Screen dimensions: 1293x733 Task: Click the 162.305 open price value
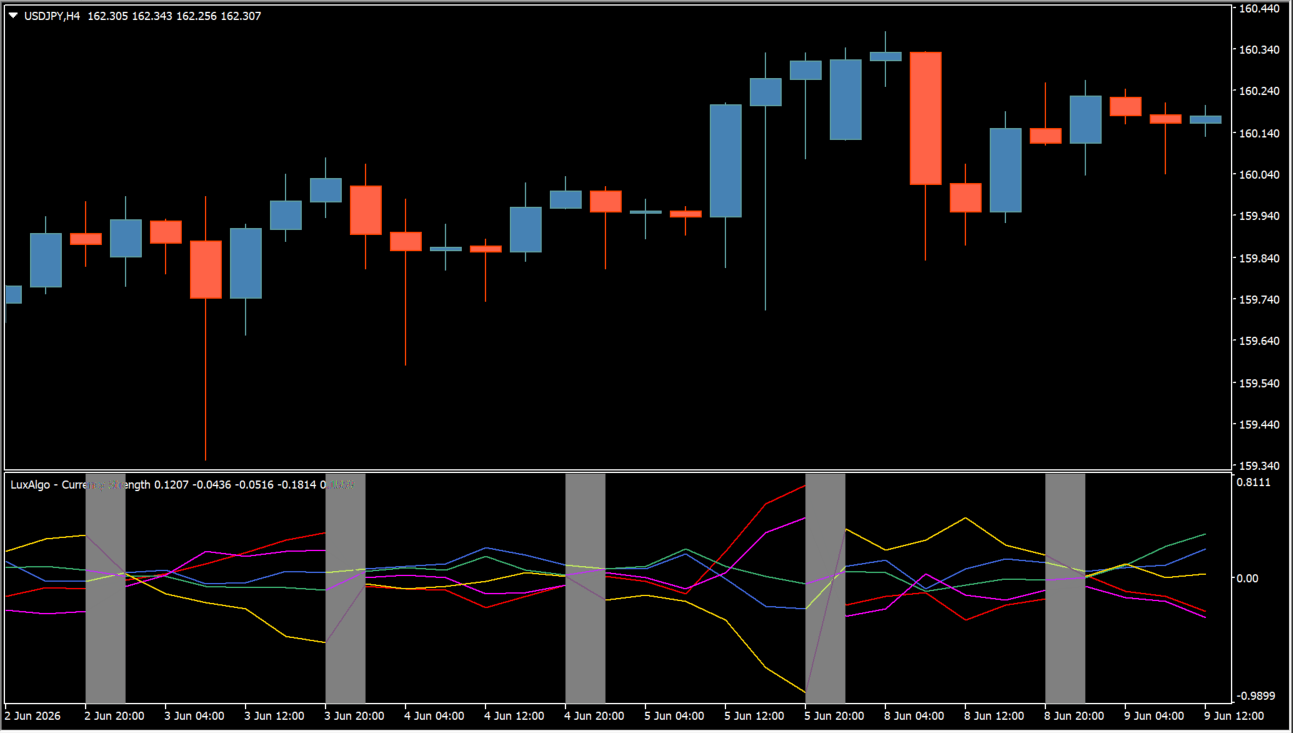click(108, 16)
